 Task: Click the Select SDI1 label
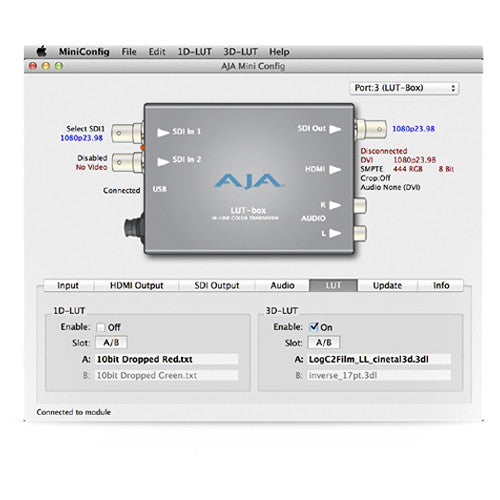85,129
